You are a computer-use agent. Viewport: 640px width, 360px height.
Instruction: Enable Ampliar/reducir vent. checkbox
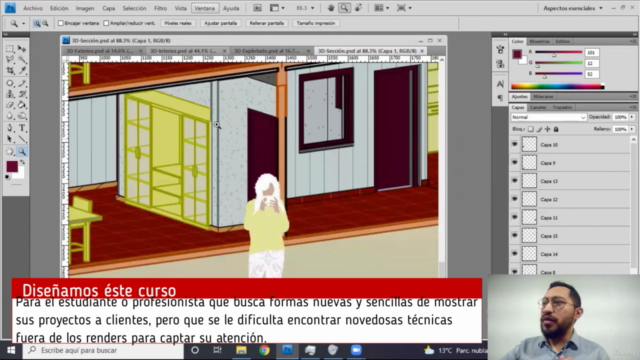pyautogui.click(x=106, y=23)
